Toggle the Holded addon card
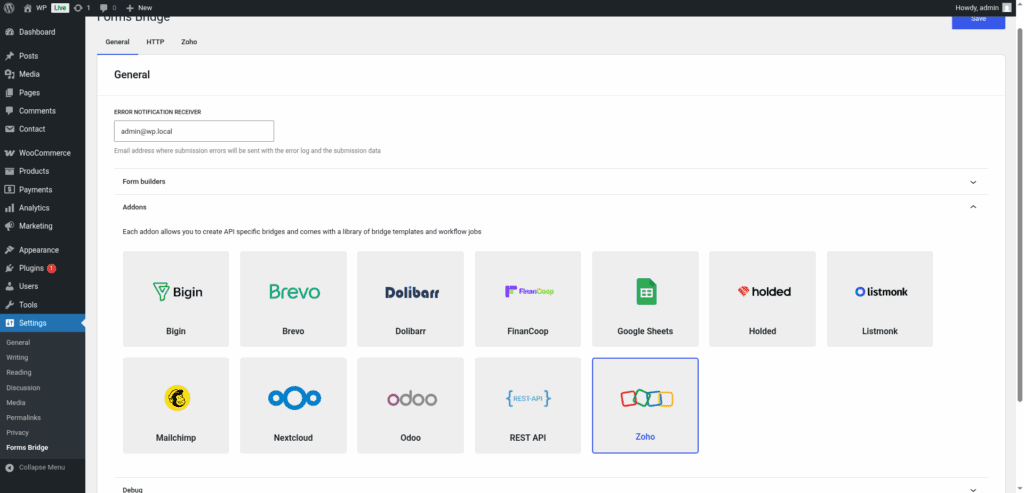 click(762, 299)
